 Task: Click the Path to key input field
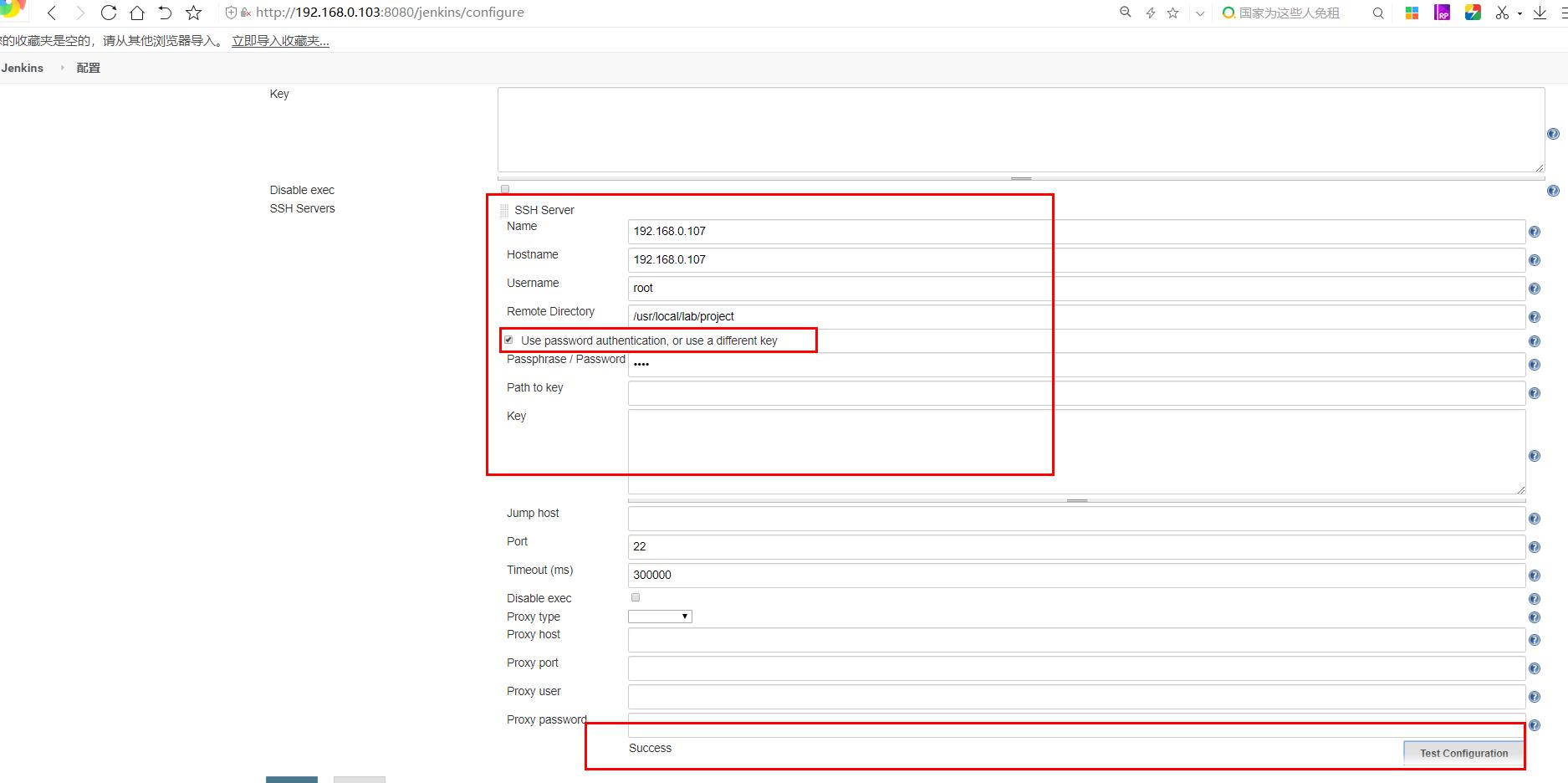1076,393
